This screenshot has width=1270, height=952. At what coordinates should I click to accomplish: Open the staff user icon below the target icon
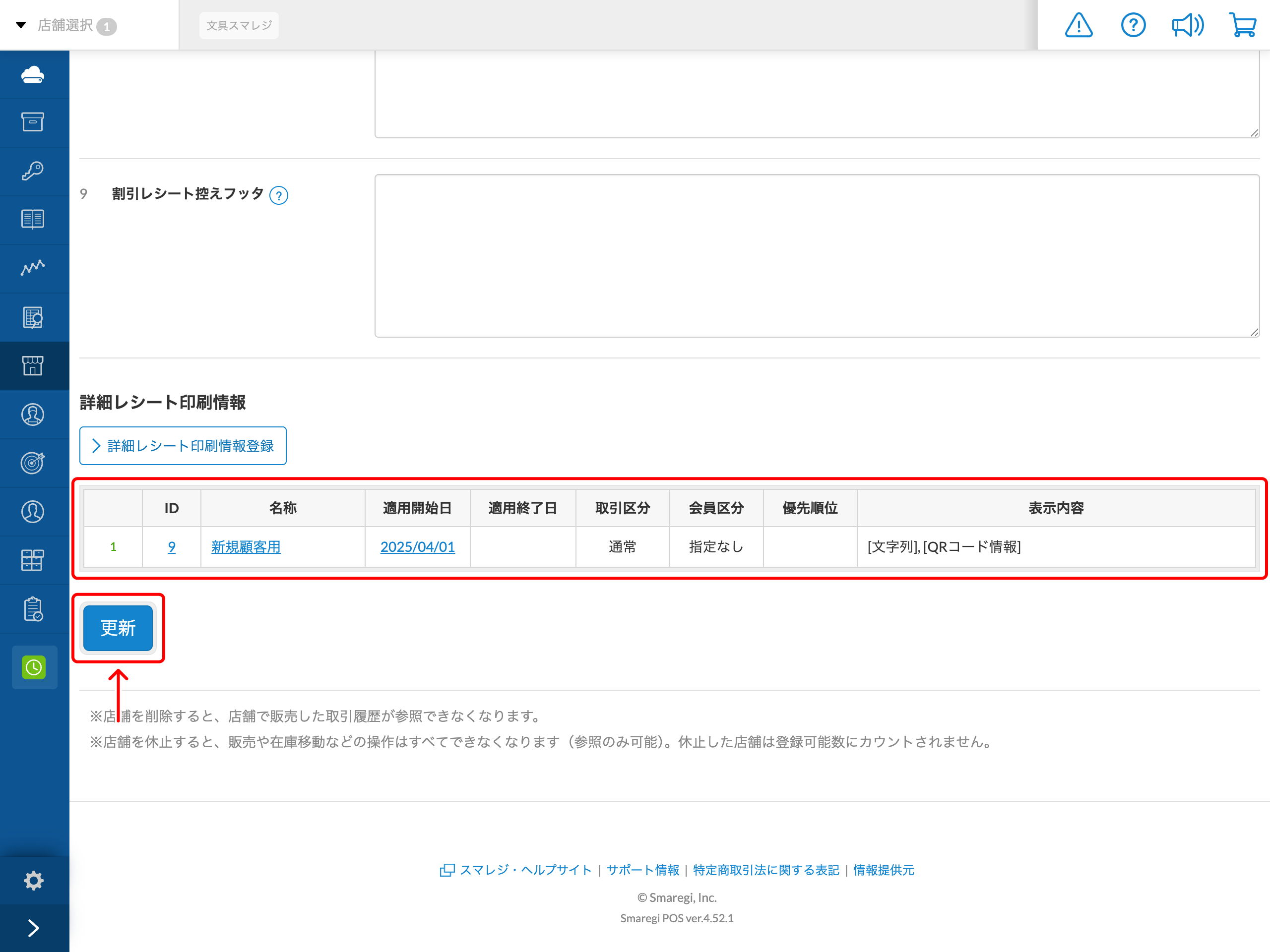click(x=33, y=511)
